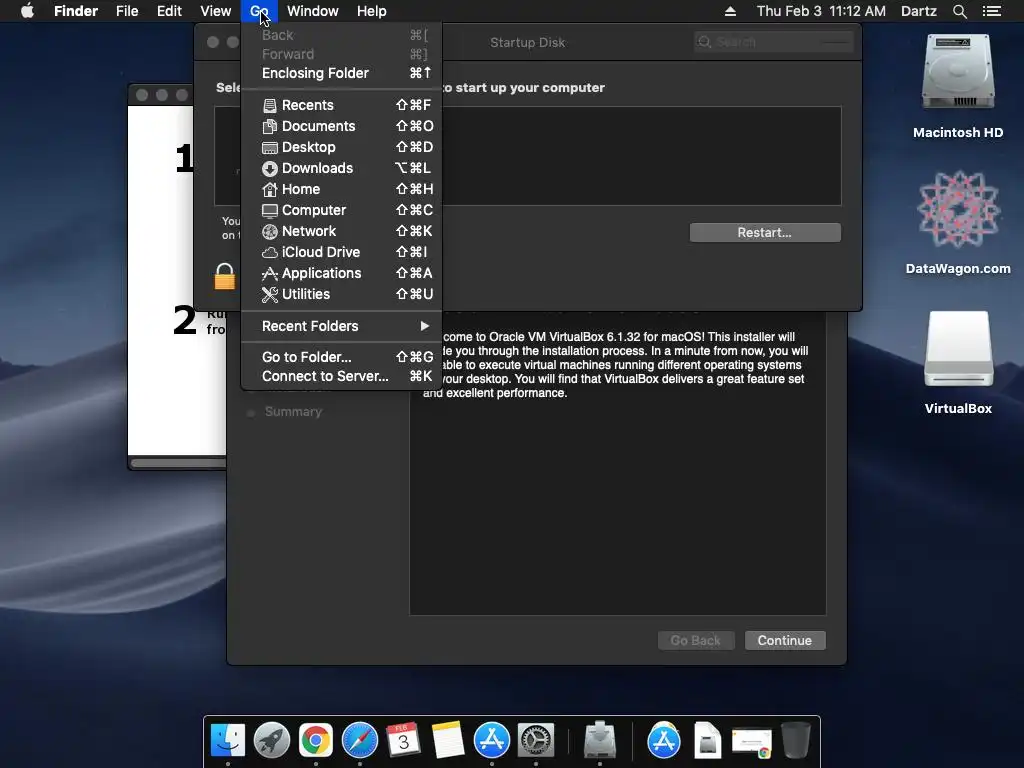Open Notes from the Dock
Viewport: 1024px width, 768px height.
click(447, 740)
